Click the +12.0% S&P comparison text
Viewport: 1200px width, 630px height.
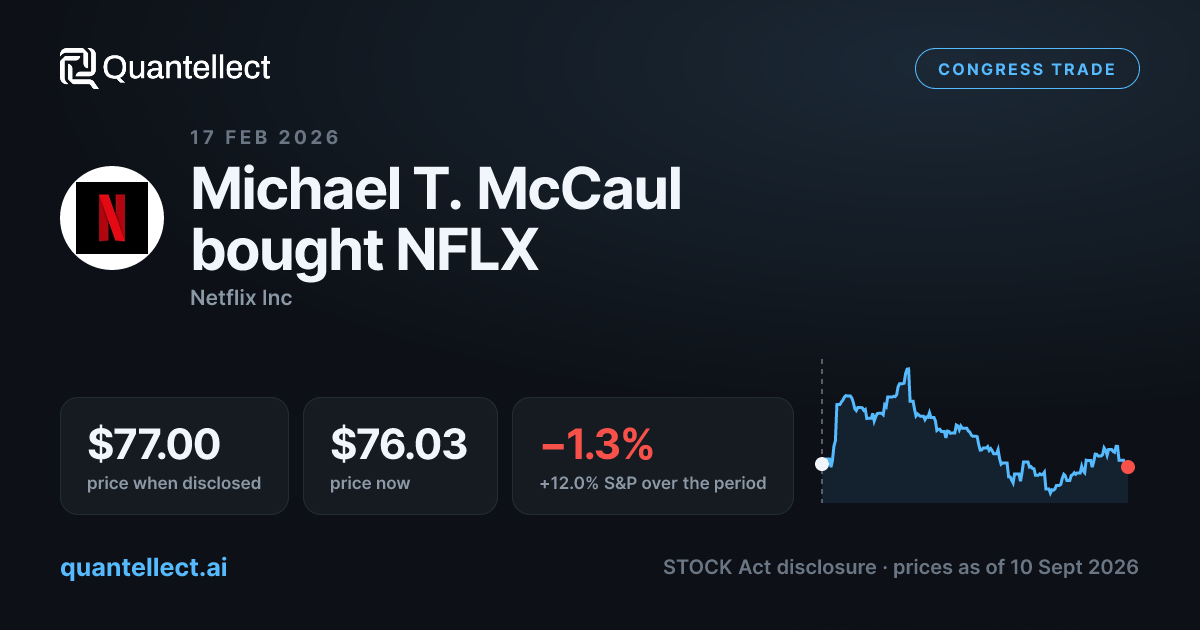pos(653,483)
